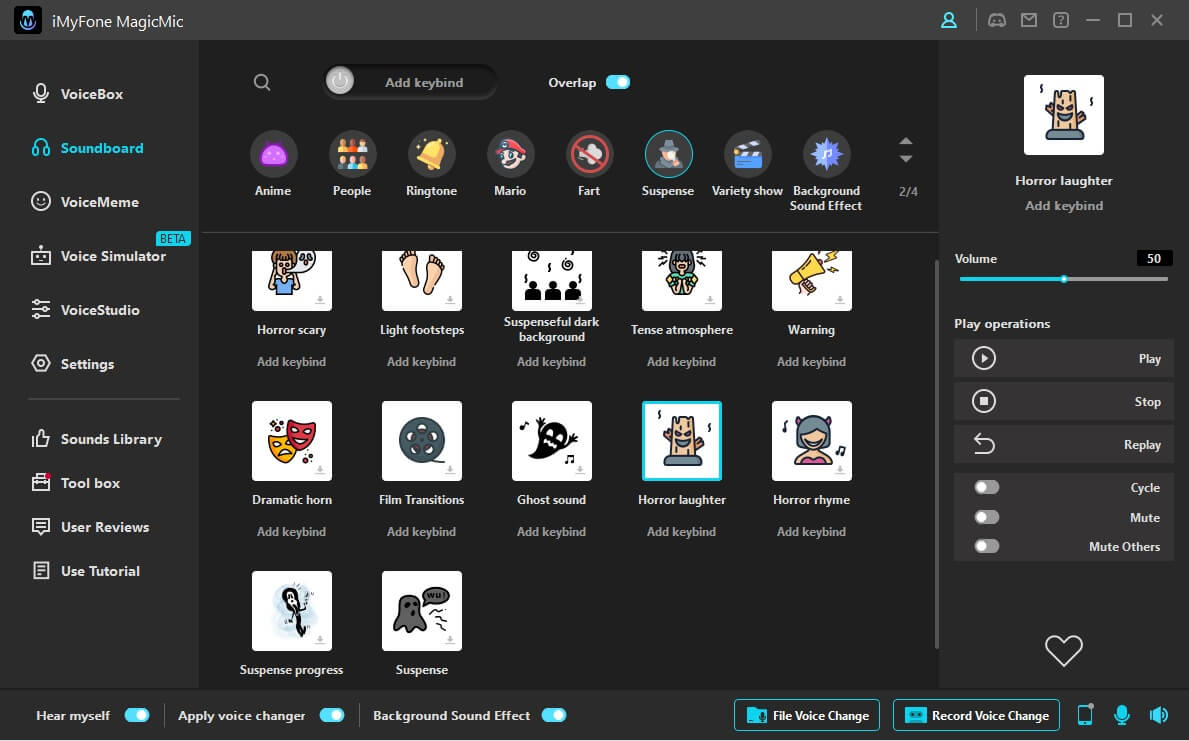Screen dimensions: 1189x741
Task: Click the Play operation button
Action: pos(1063,358)
